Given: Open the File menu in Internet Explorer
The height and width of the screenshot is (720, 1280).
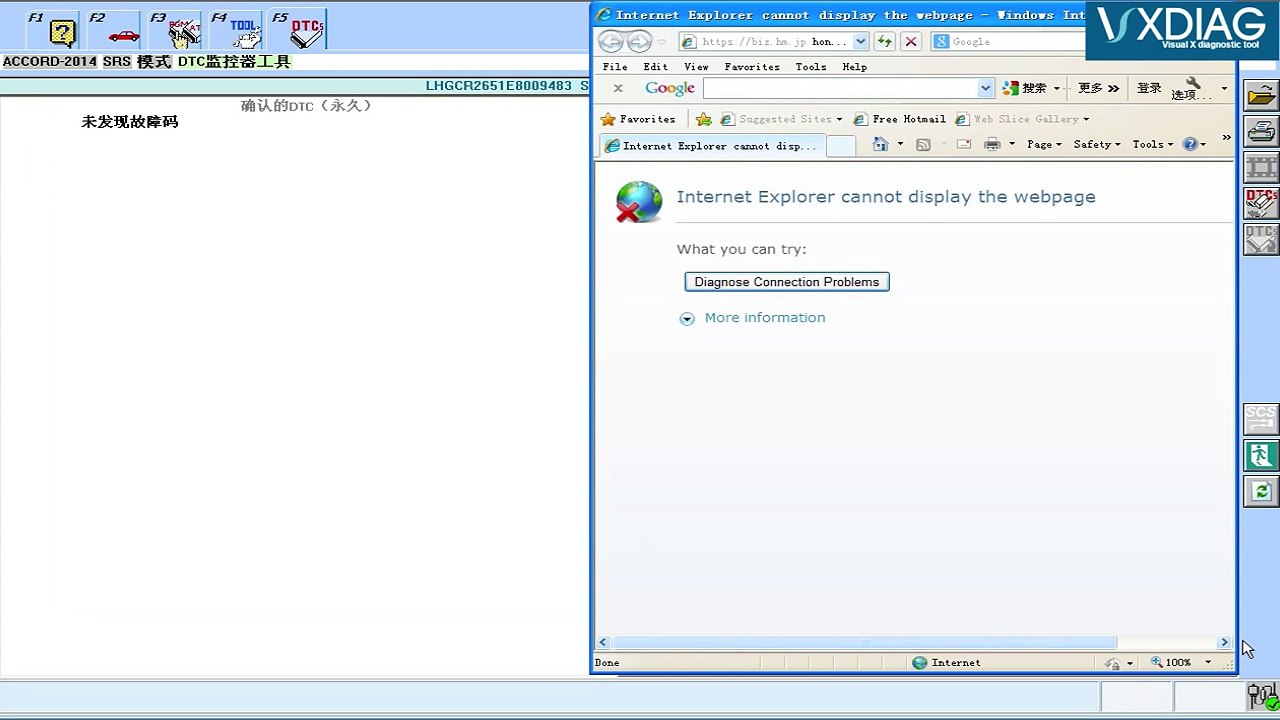Looking at the screenshot, I should (615, 67).
